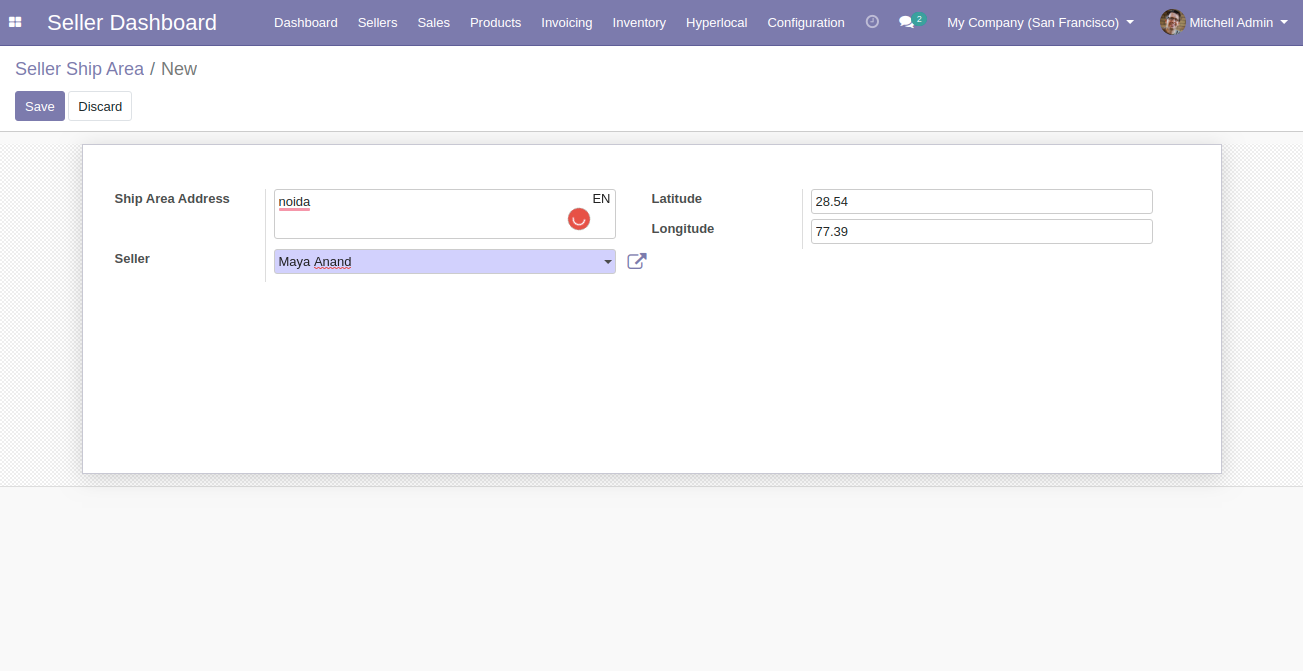
Task: Click the Seller Dashboard title
Action: (x=132, y=22)
